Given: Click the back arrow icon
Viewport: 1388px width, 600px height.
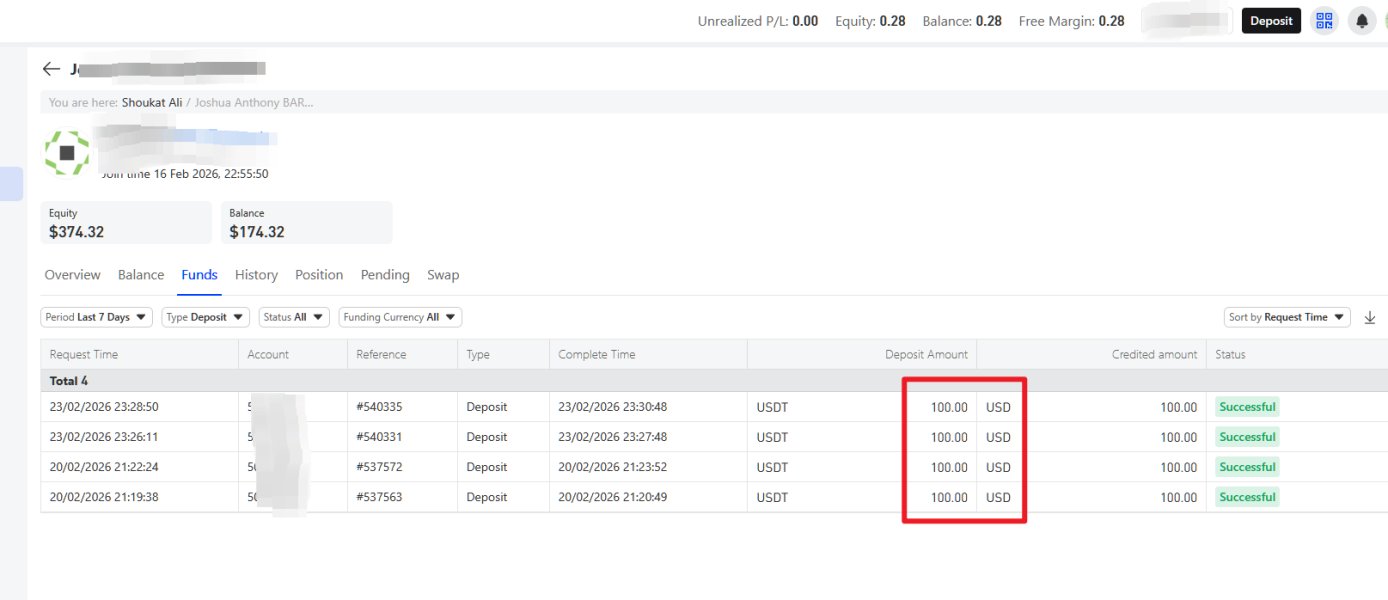Looking at the screenshot, I should pyautogui.click(x=51, y=69).
